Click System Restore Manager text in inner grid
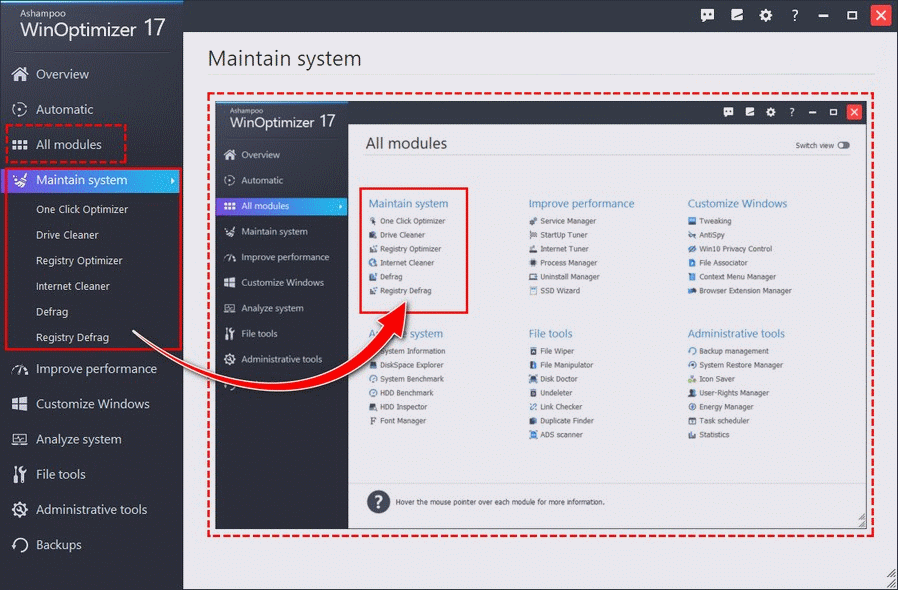898x590 pixels. pos(741,365)
